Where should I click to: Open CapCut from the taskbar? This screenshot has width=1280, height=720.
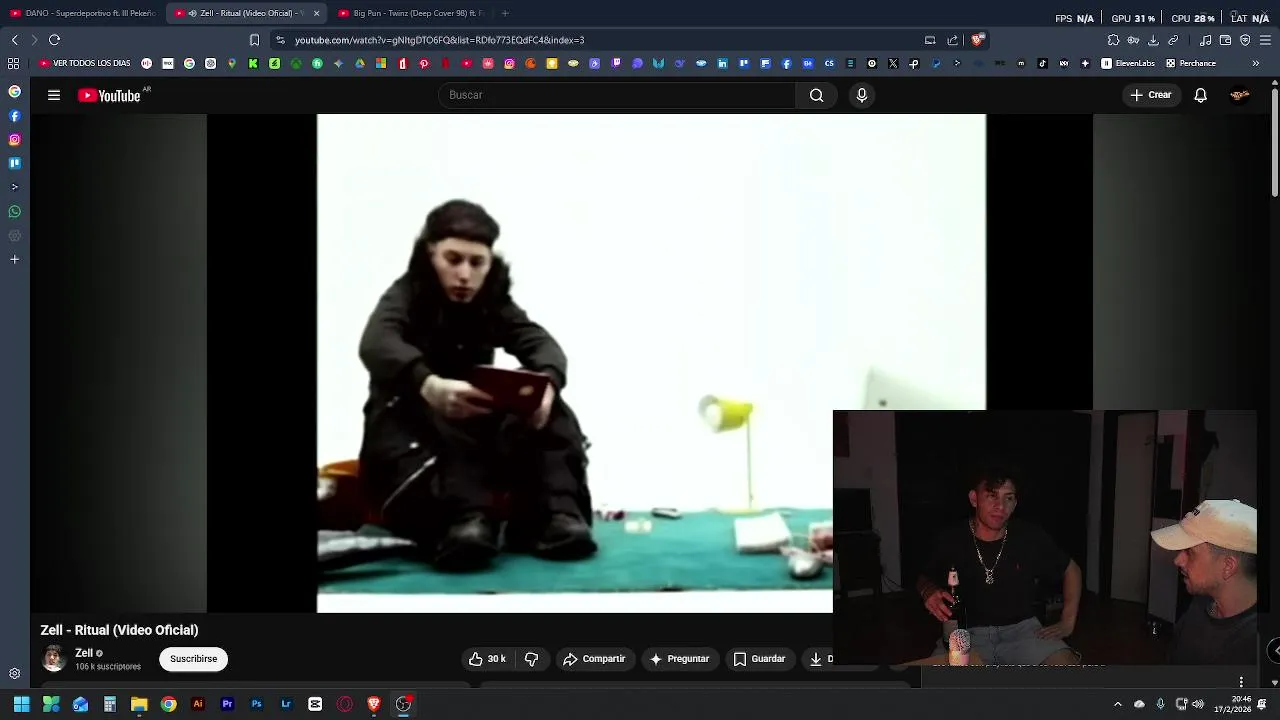[315, 704]
